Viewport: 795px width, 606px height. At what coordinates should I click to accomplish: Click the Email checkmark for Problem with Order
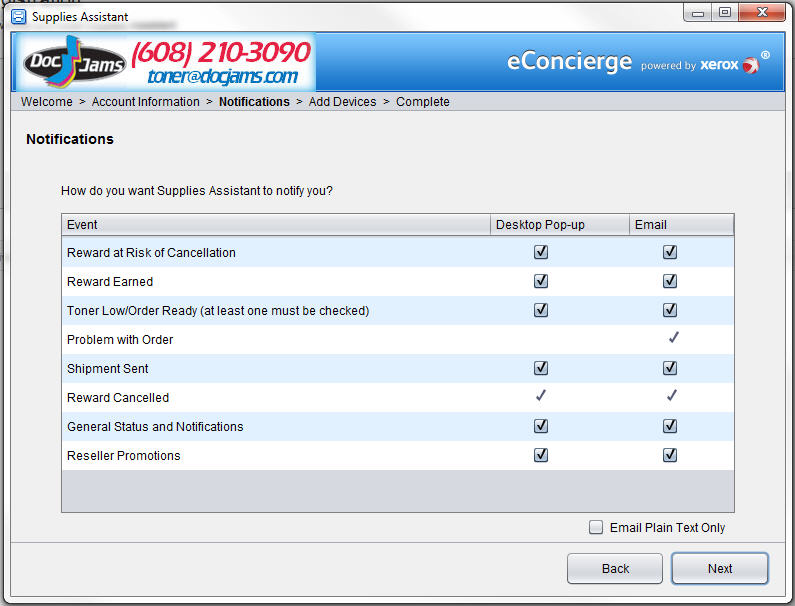coord(672,339)
